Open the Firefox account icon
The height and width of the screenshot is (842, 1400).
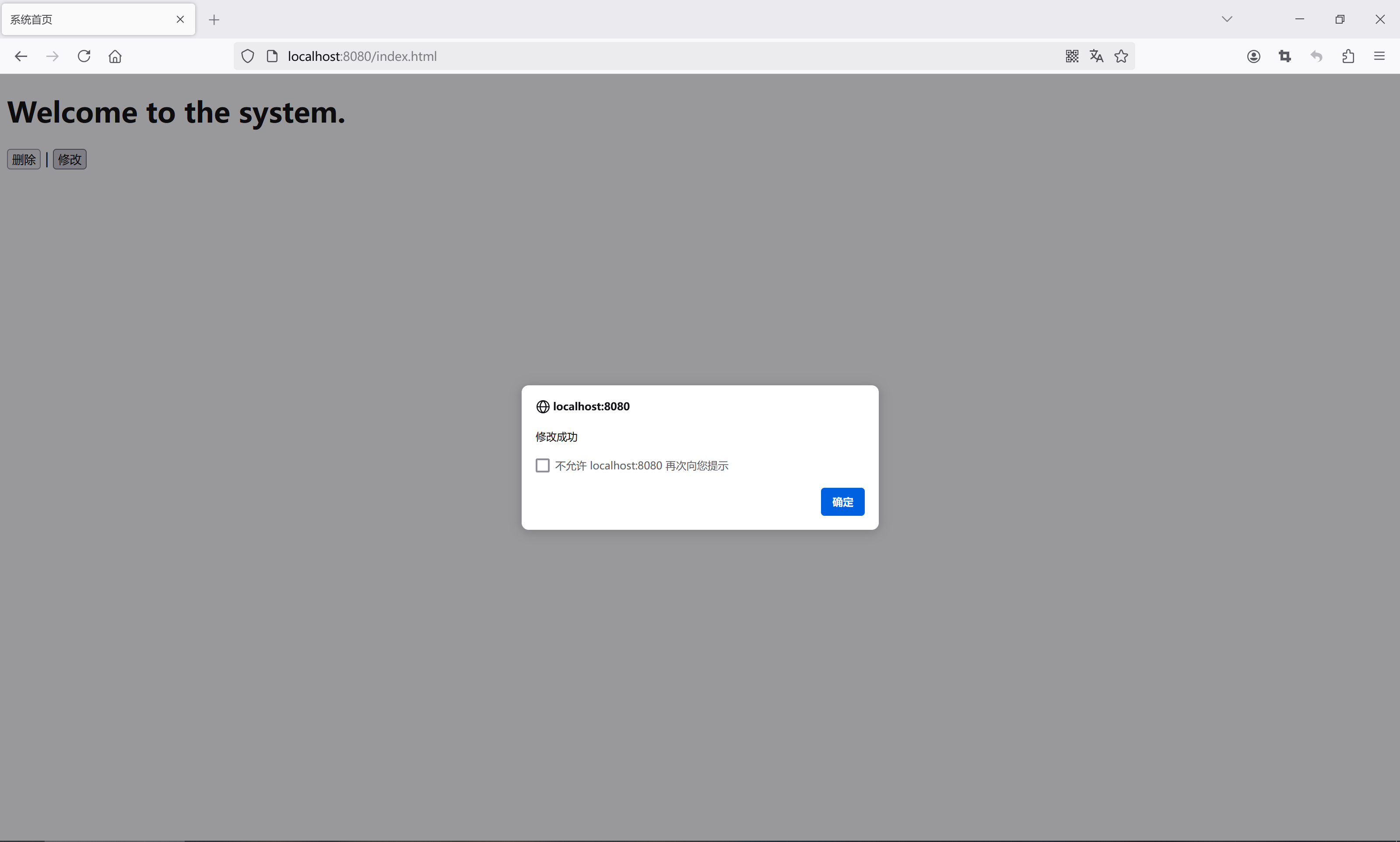tap(1254, 56)
